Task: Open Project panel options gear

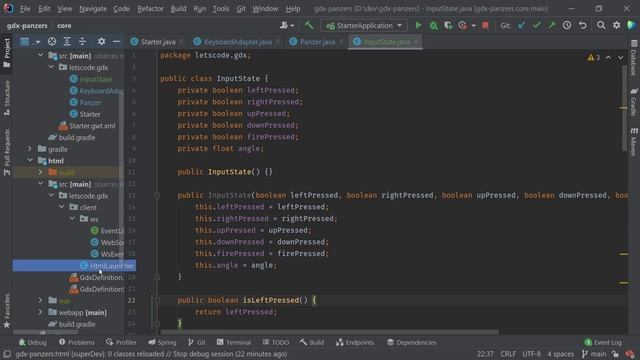Action: tap(101, 41)
